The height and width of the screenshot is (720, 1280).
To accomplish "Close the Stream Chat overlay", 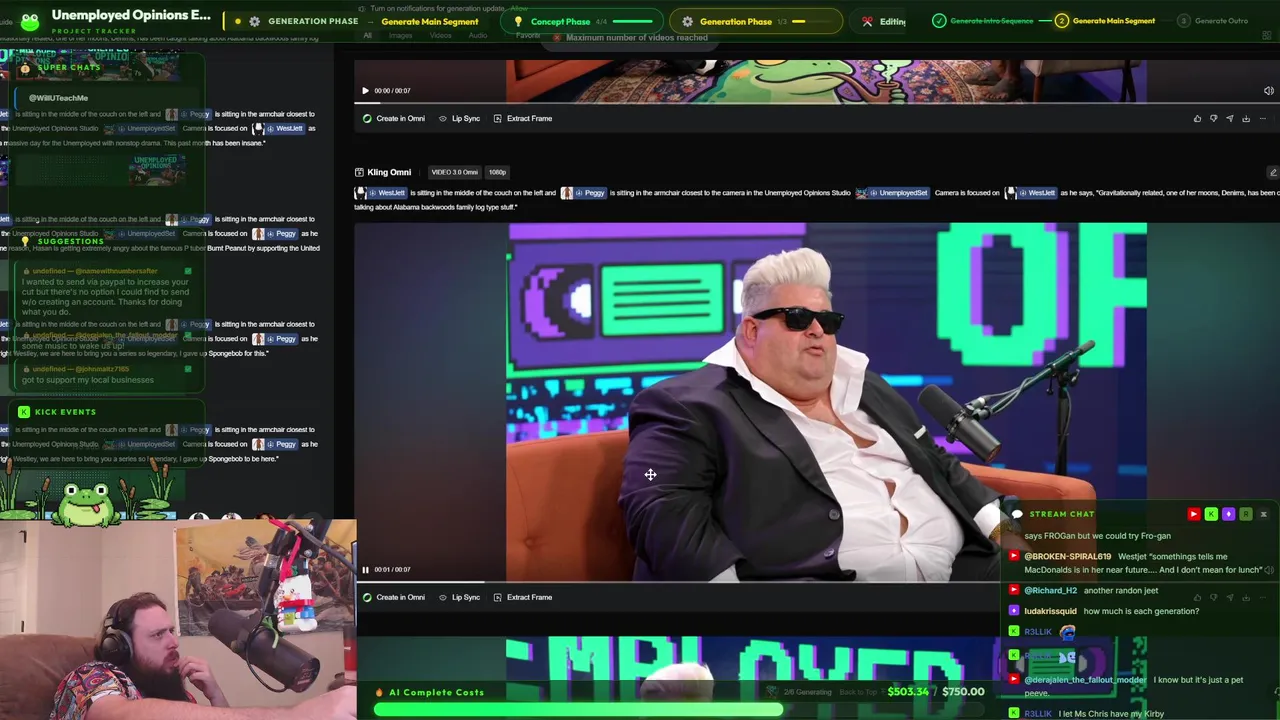I will pyautogui.click(x=1263, y=514).
